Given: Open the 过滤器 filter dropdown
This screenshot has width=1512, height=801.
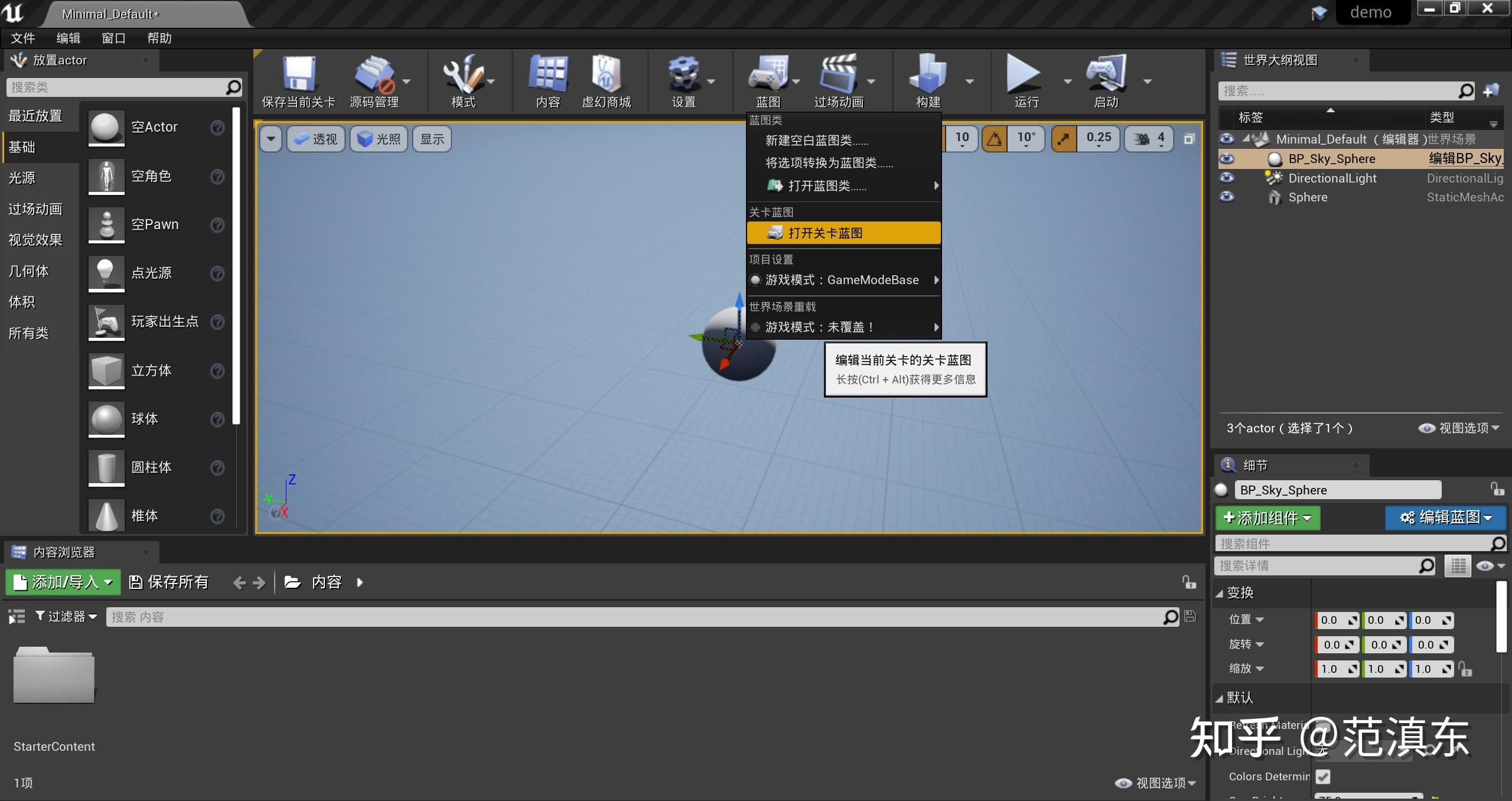Looking at the screenshot, I should pos(65,616).
